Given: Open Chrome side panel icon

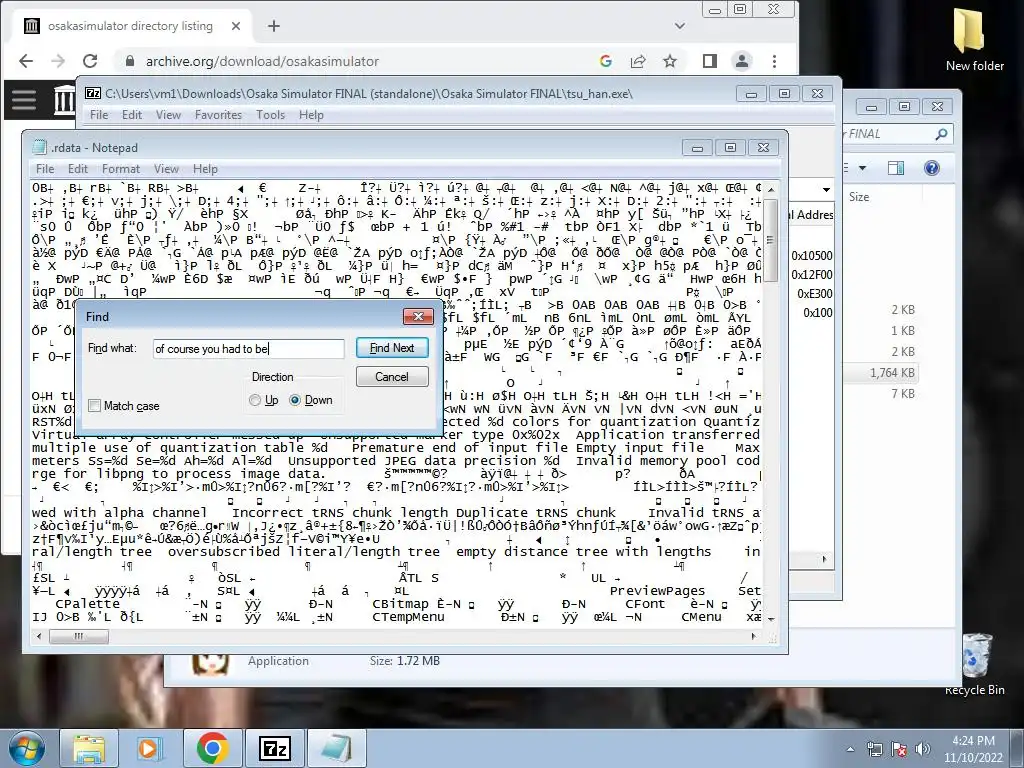Looking at the screenshot, I should click(x=710, y=61).
